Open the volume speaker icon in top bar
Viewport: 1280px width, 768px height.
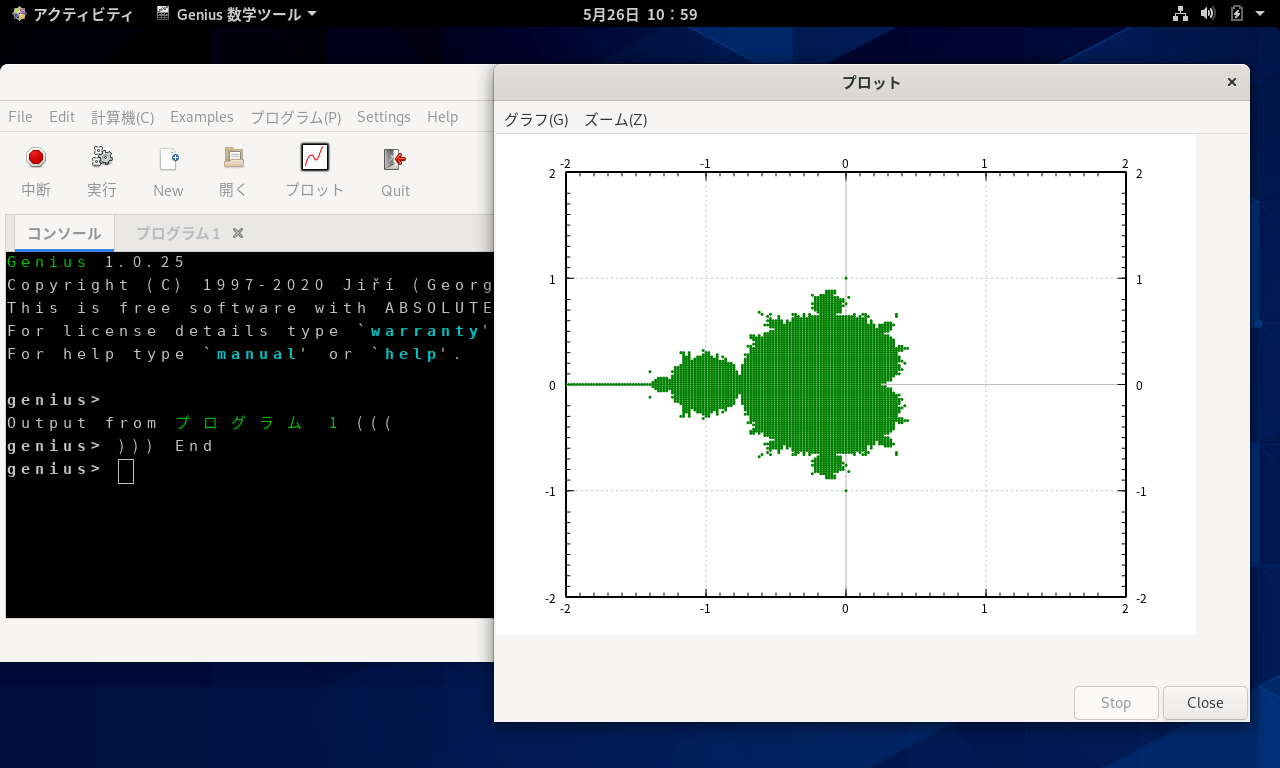click(1208, 14)
